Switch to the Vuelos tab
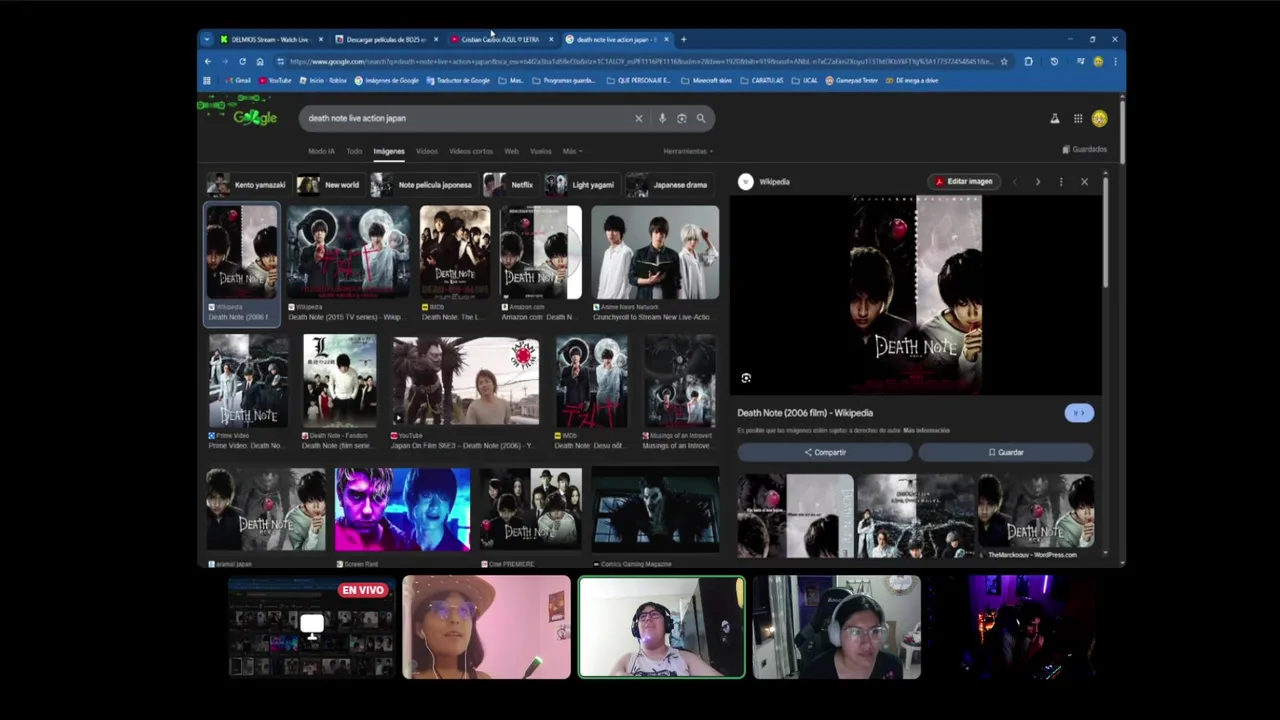The image size is (1280, 720). click(x=541, y=151)
